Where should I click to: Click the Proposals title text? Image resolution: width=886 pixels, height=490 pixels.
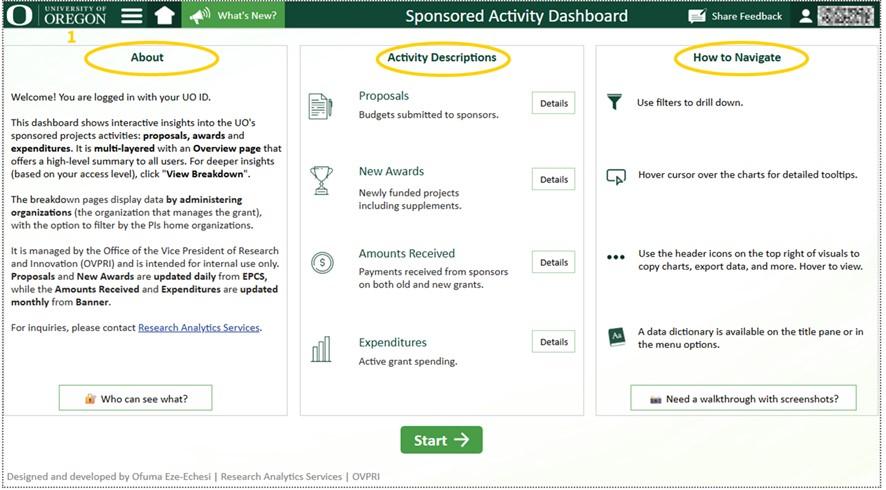[384, 96]
